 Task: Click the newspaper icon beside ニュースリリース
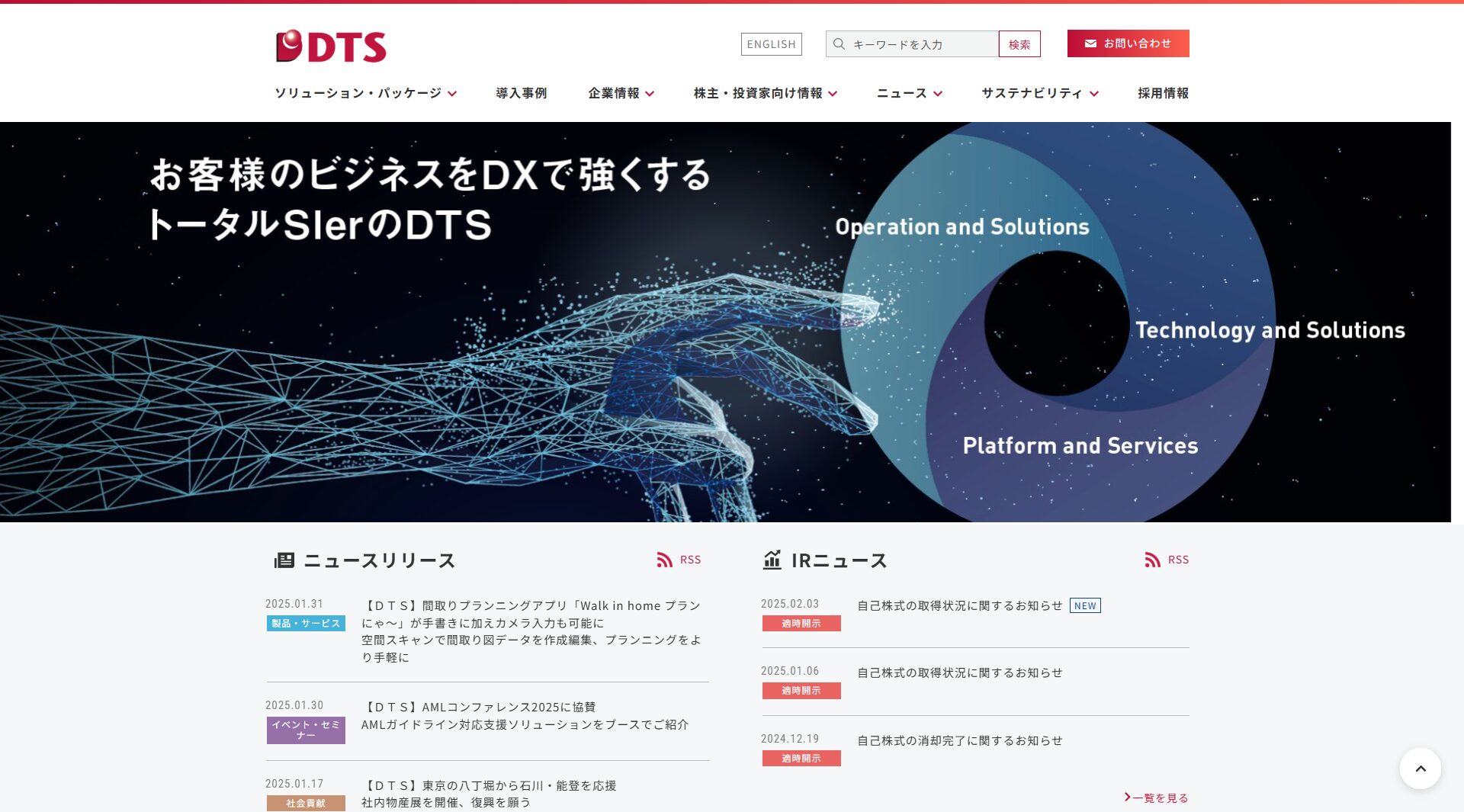point(284,560)
